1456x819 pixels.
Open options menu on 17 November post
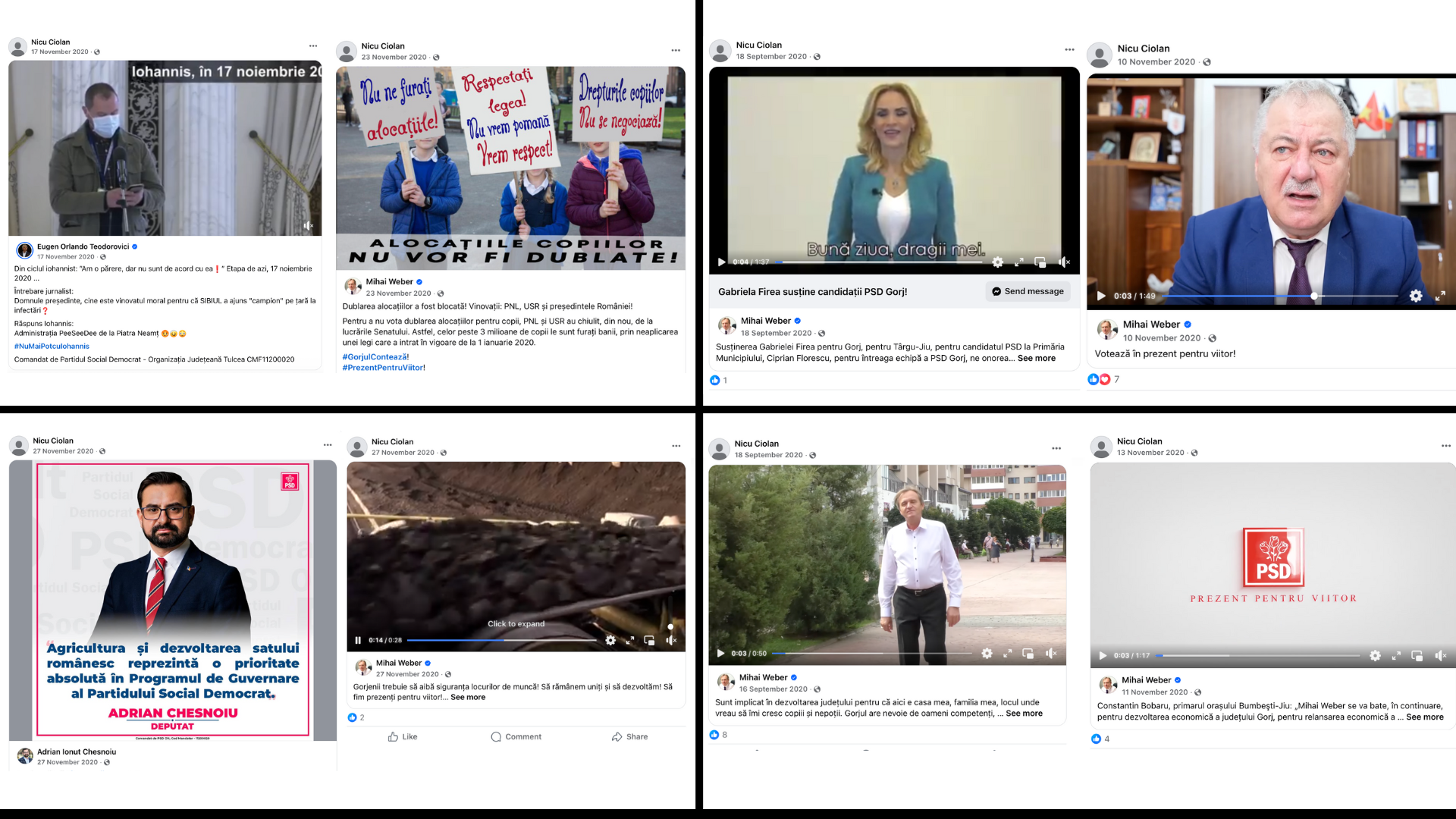point(313,46)
